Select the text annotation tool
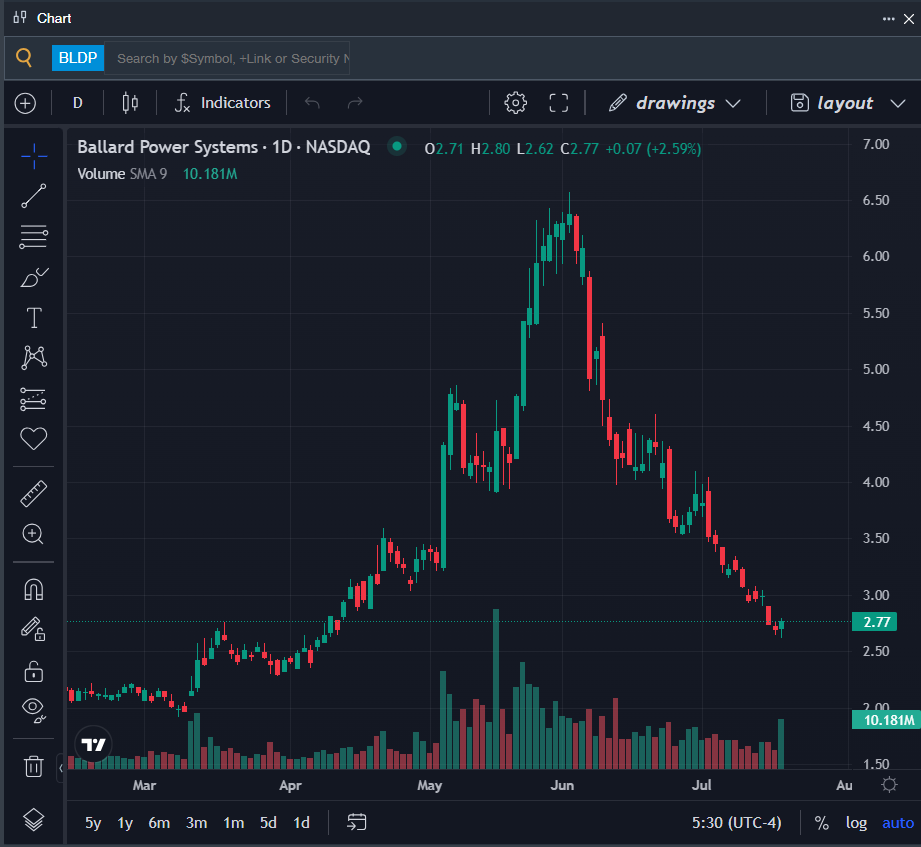The width and height of the screenshot is (921, 847). [x=33, y=318]
